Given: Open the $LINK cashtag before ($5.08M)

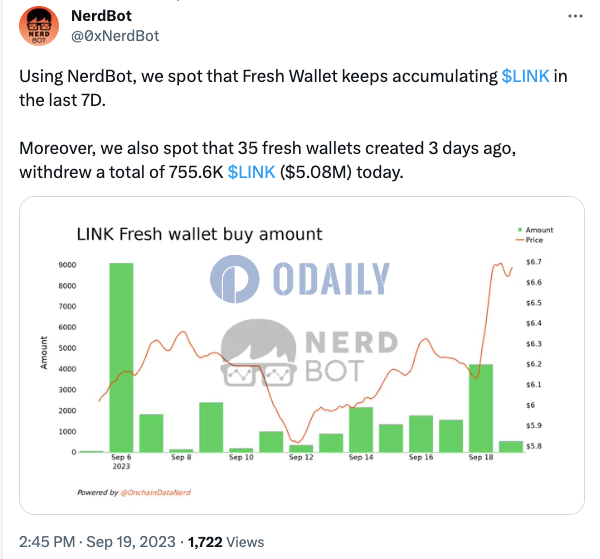Looking at the screenshot, I should 251,172.
